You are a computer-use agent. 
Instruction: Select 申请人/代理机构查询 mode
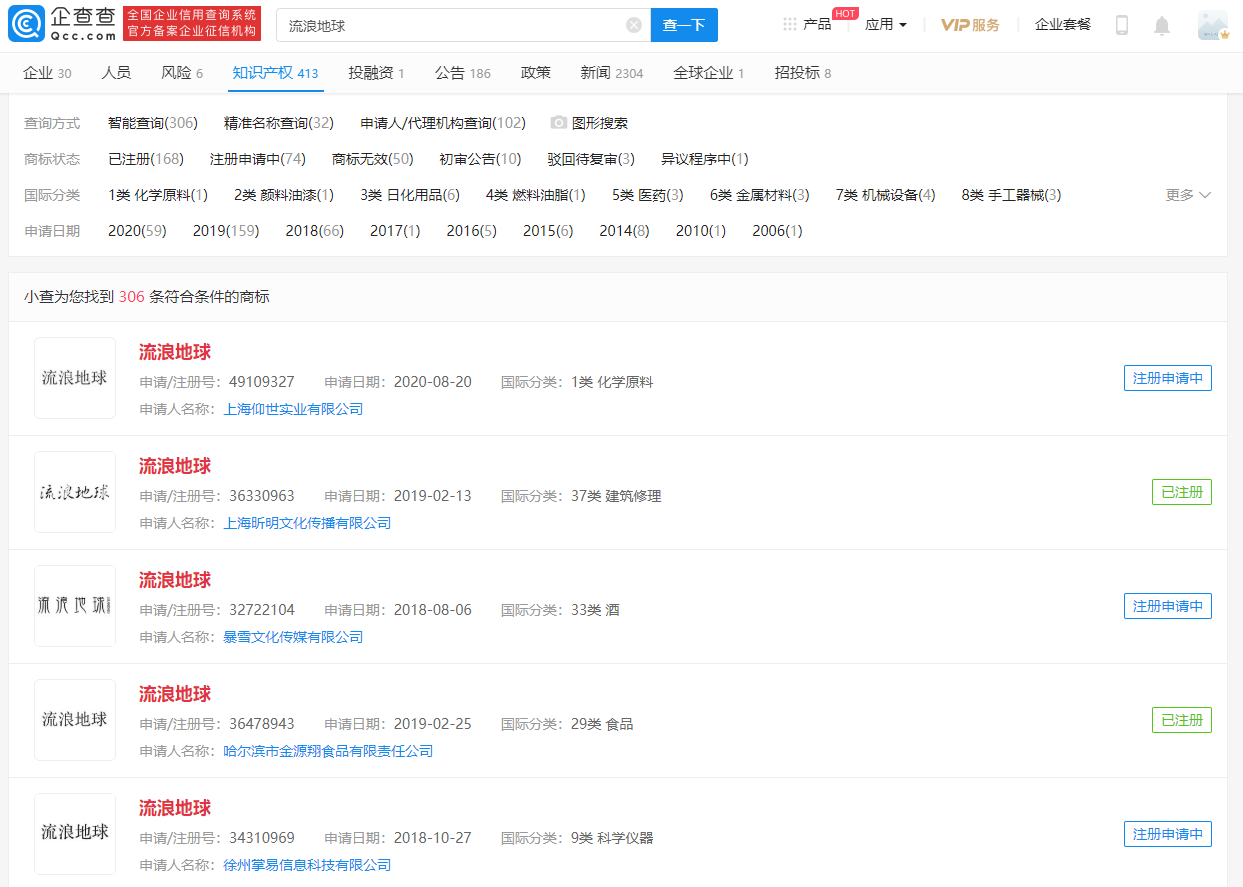click(443, 123)
